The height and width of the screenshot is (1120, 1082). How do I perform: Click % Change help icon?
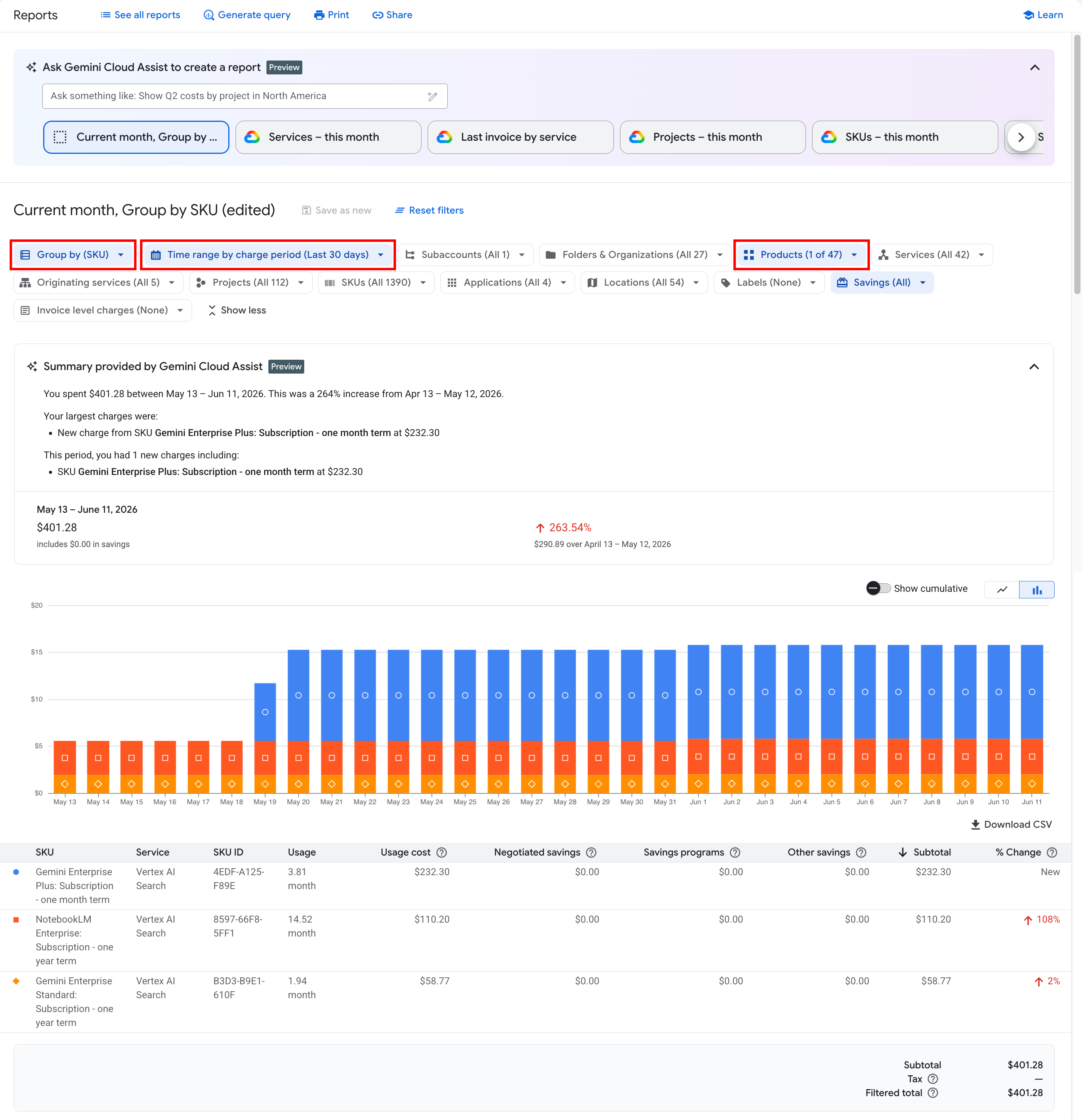1052,852
